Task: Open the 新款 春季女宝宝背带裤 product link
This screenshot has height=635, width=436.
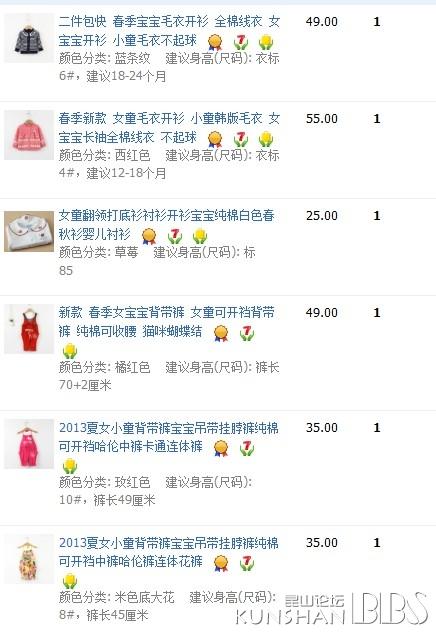Action: pos(166,322)
